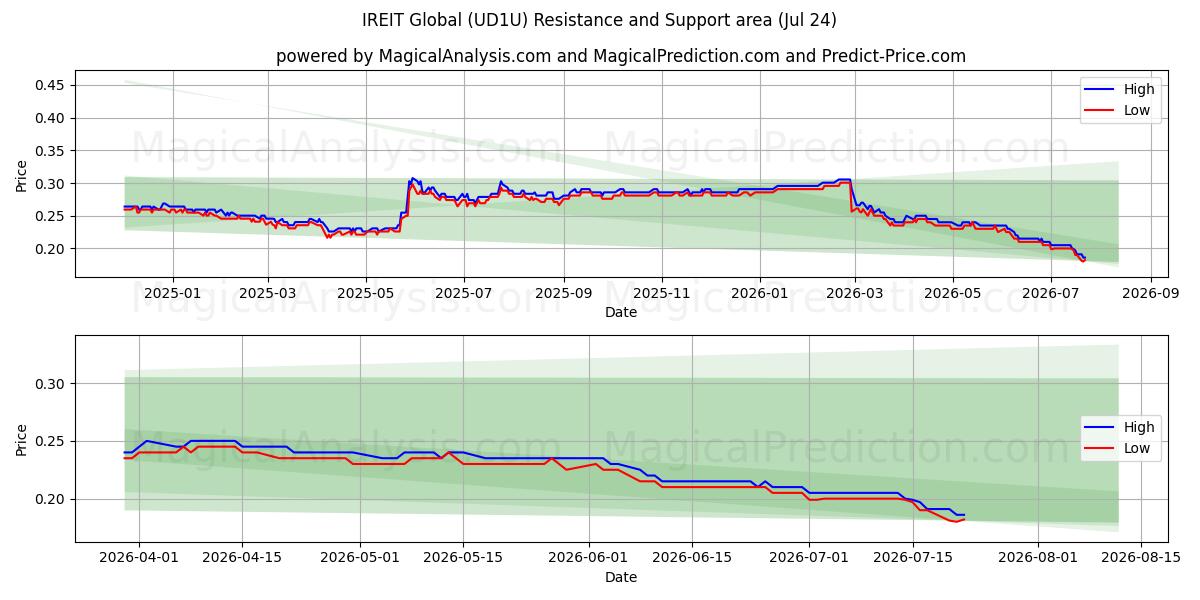
Task: Click the '2026-07-01' x-axis label in the bottom chart
Action: point(810,558)
